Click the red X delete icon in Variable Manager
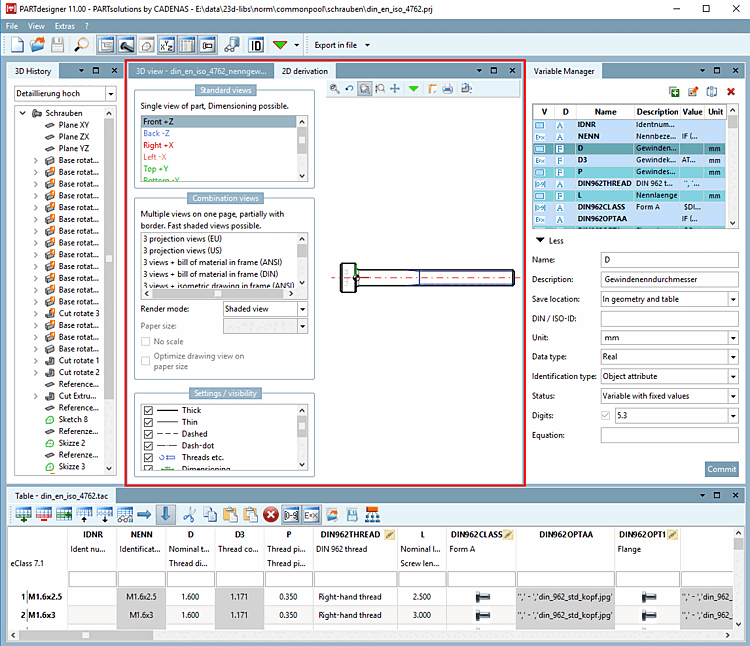The width and height of the screenshot is (750, 646). pos(730,91)
